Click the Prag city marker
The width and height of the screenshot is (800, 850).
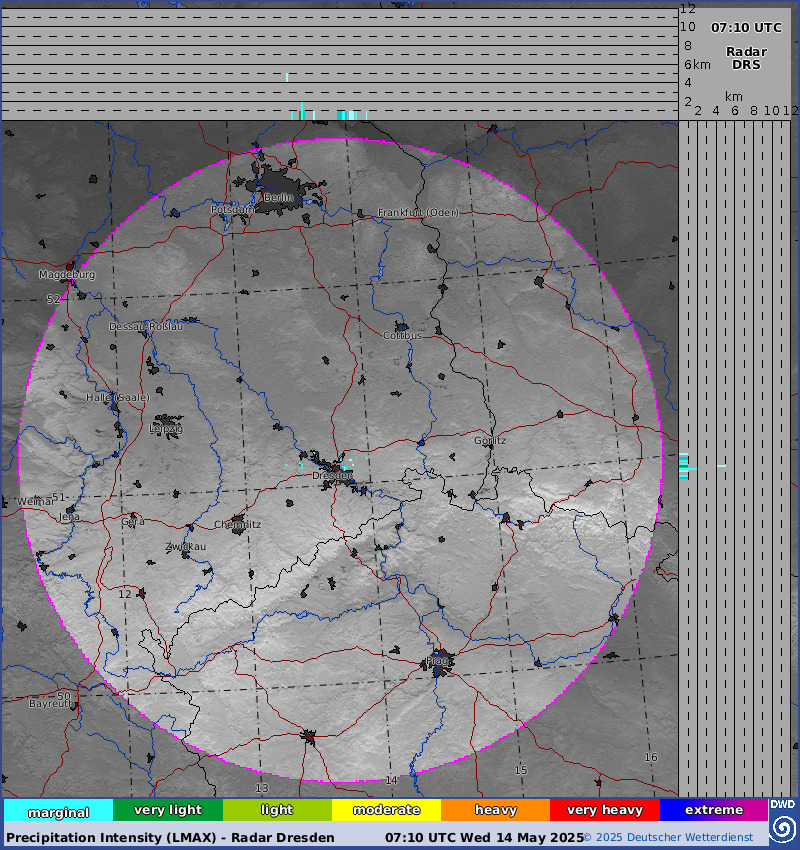coord(439,663)
